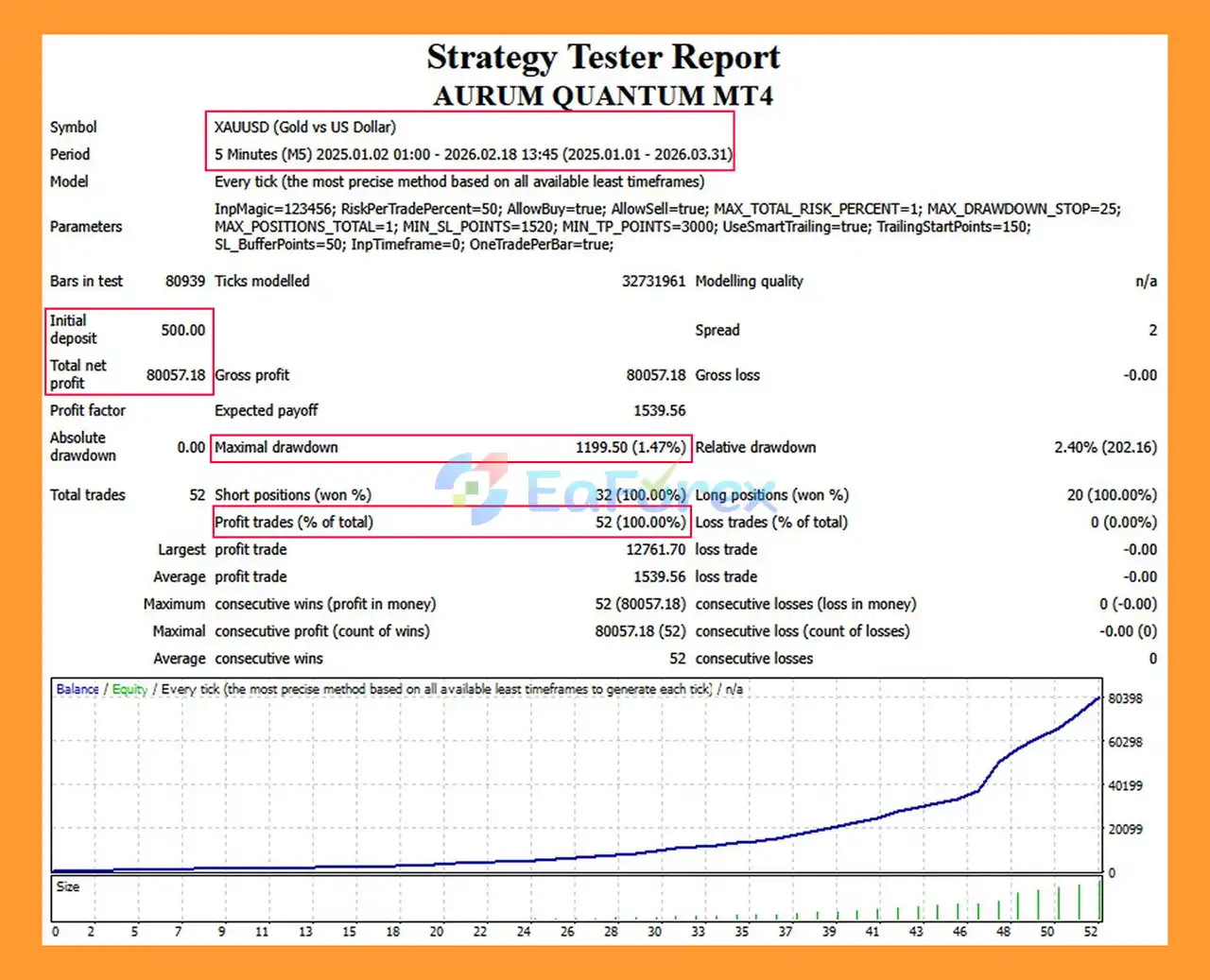
Task: Click the 80398 label on chart Y-axis
Action: [x=1125, y=698]
